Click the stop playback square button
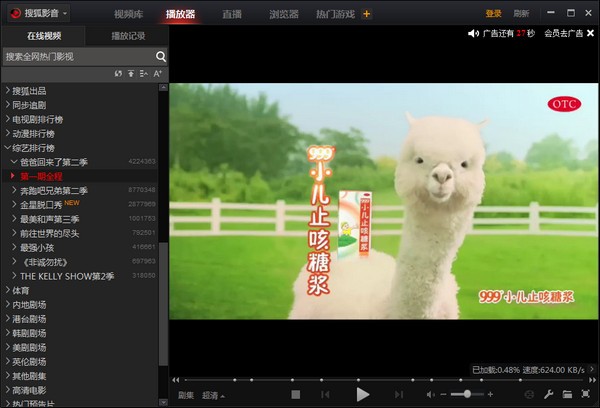This screenshot has width=600, height=408. click(x=295, y=394)
